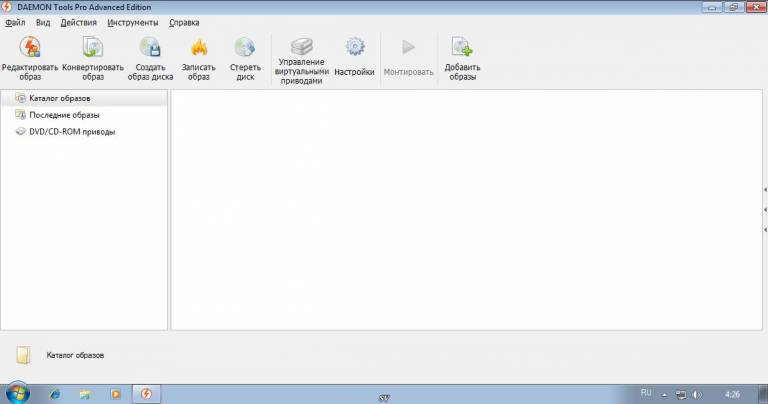The height and width of the screenshot is (404, 768).
Task: Show hidden tray icons arrow
Action: [x=664, y=394]
